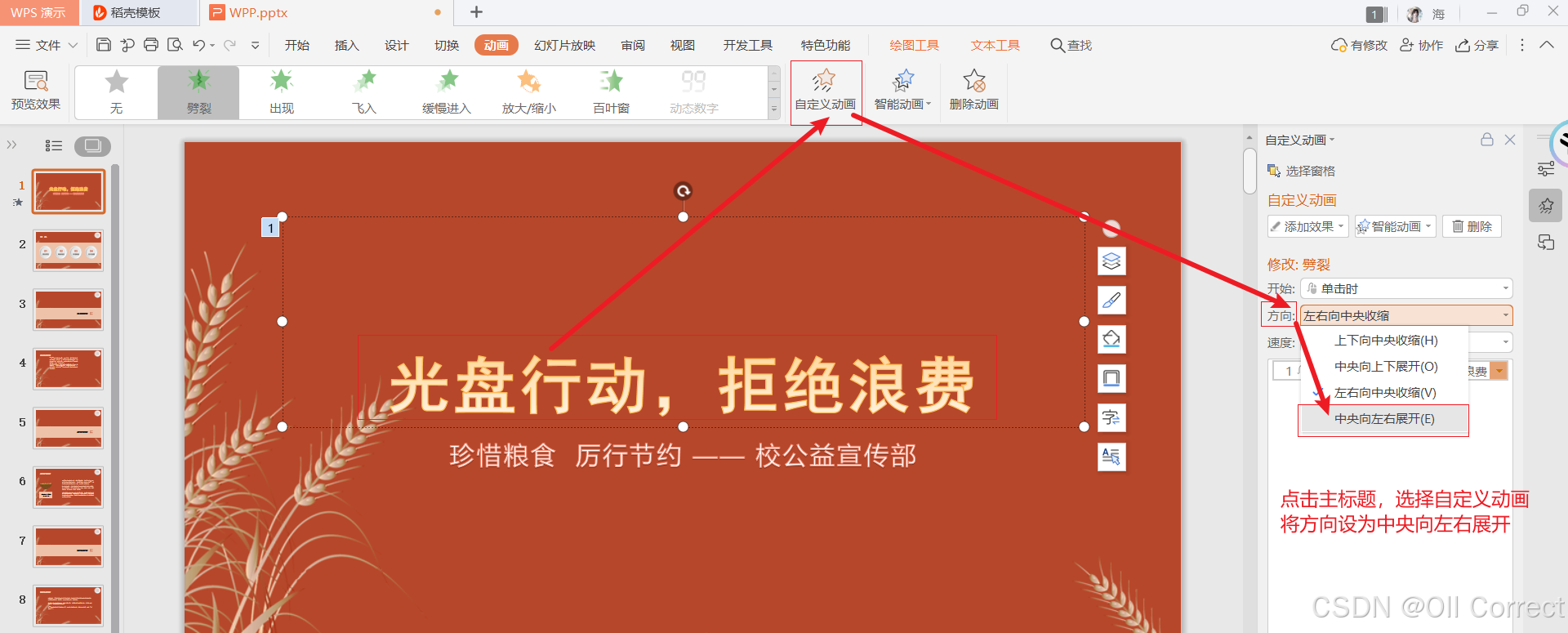Screen dimensions: 1568x633
Task: Click the shape fill bucket icon beside slide
Action: (x=1111, y=340)
